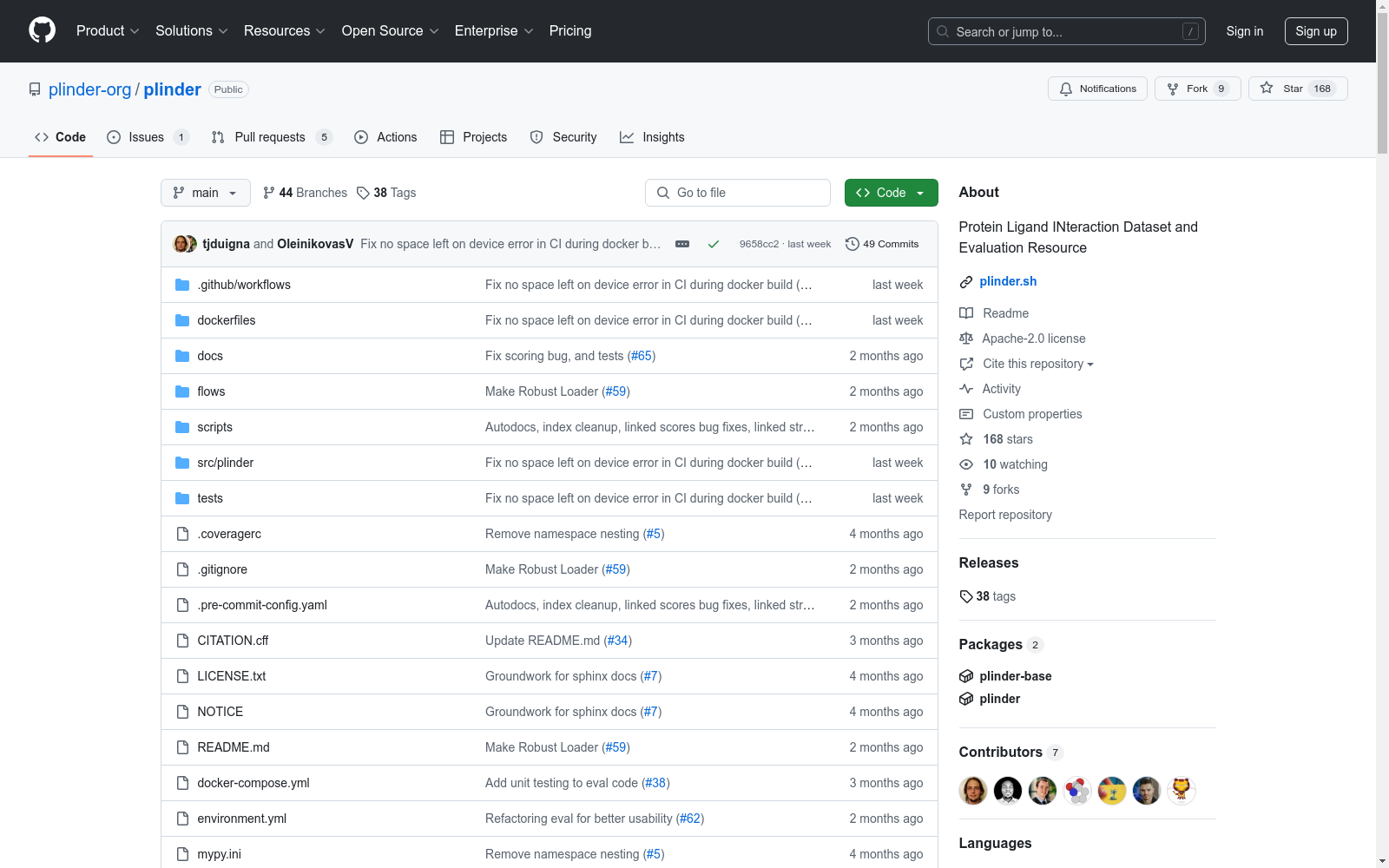Click the branch icon beside 44 Branches
The width and height of the screenshot is (1389, 868).
[x=269, y=193]
